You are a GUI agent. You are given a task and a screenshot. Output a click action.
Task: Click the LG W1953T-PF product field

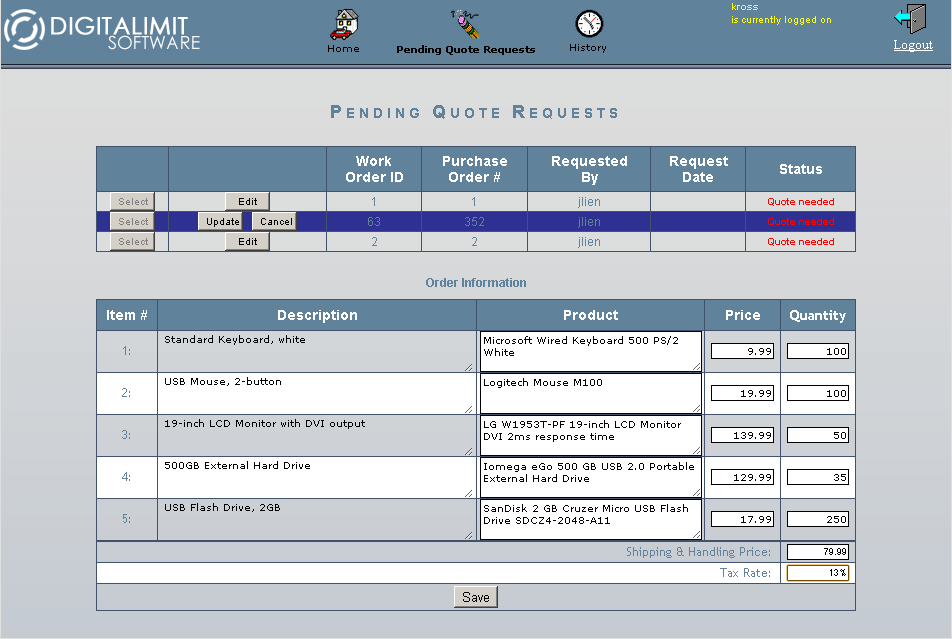point(591,436)
